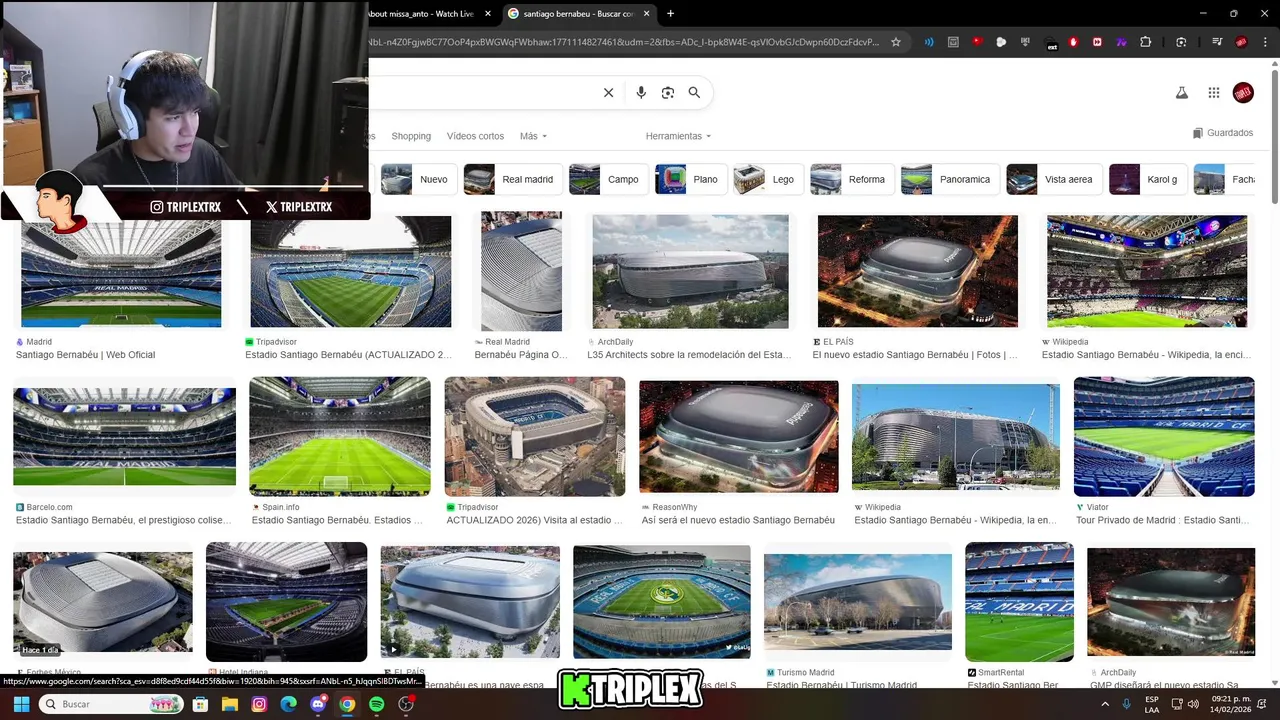Image resolution: width=1280 pixels, height=720 pixels.
Task: Click the blue sound-wave extension icon
Action: pos(929,42)
